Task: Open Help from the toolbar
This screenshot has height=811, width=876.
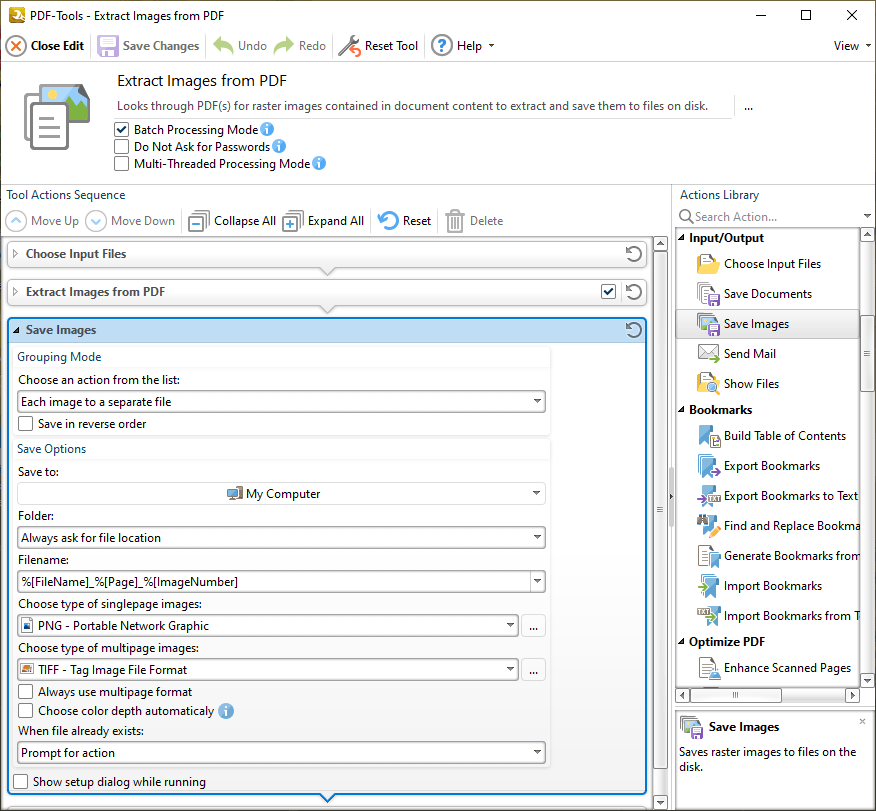Action: click(x=461, y=46)
